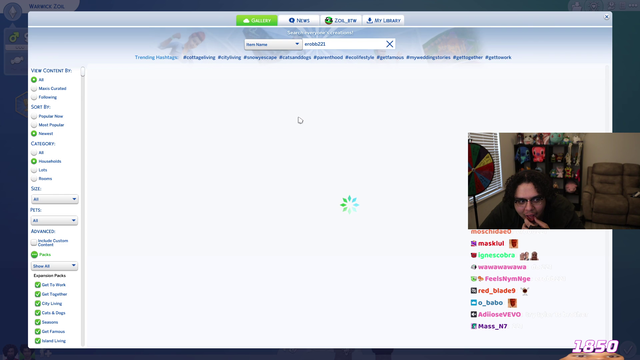Click the search text field containing erobb221
Image resolution: width=640 pixels, height=360 pixels.
point(343,44)
